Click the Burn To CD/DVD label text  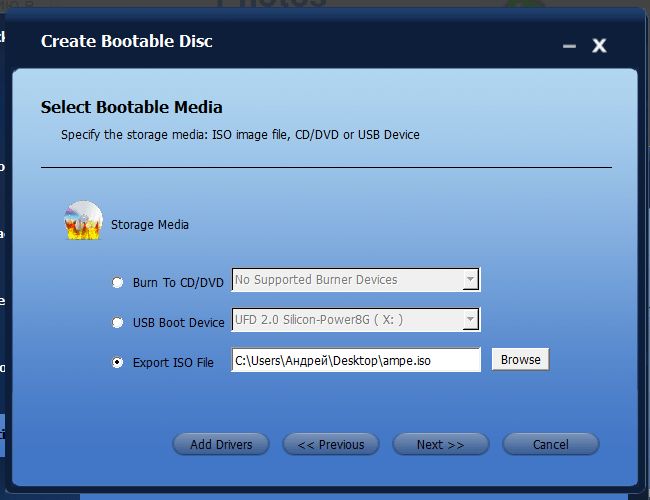click(178, 282)
